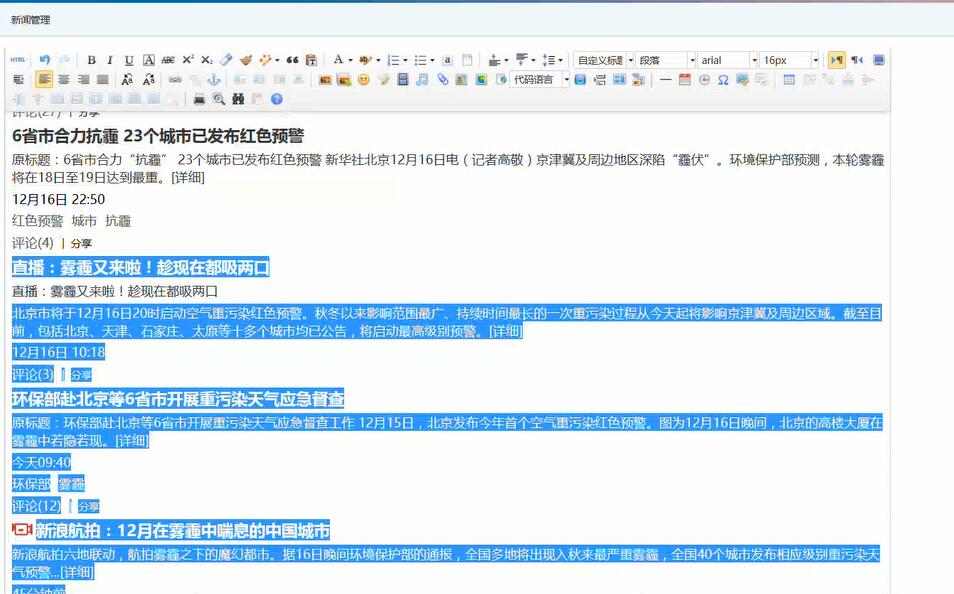This screenshot has height=594, width=954.
Task: Click the Undo icon
Action: (x=45, y=59)
